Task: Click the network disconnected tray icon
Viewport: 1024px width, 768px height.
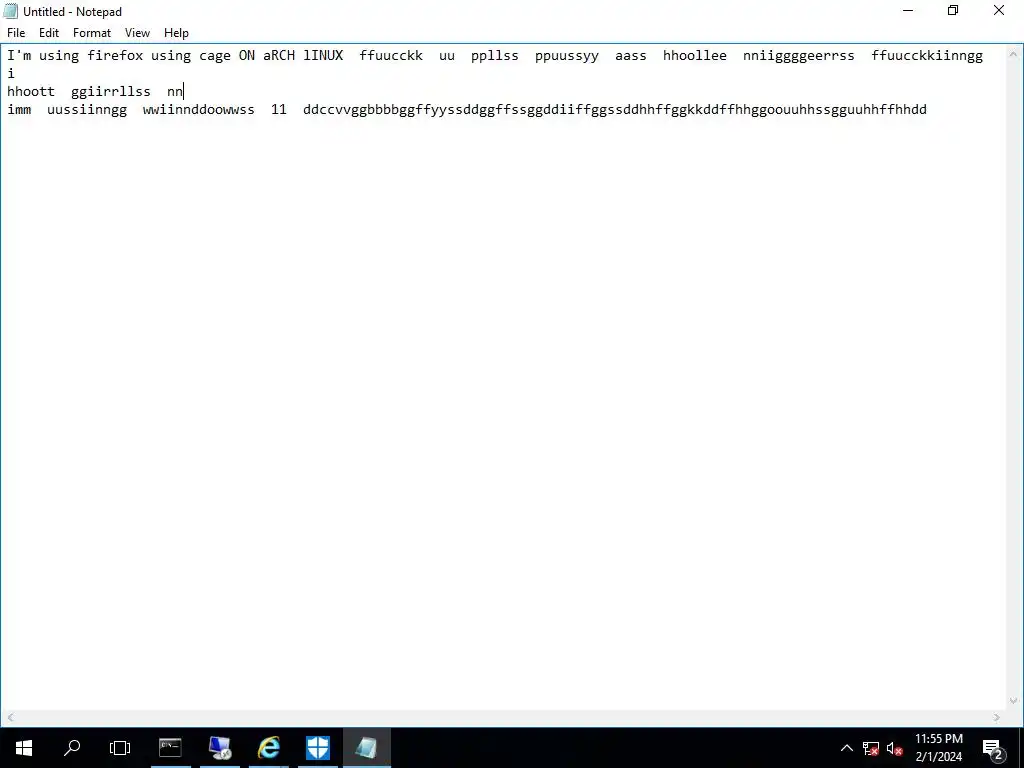Action: point(871,748)
